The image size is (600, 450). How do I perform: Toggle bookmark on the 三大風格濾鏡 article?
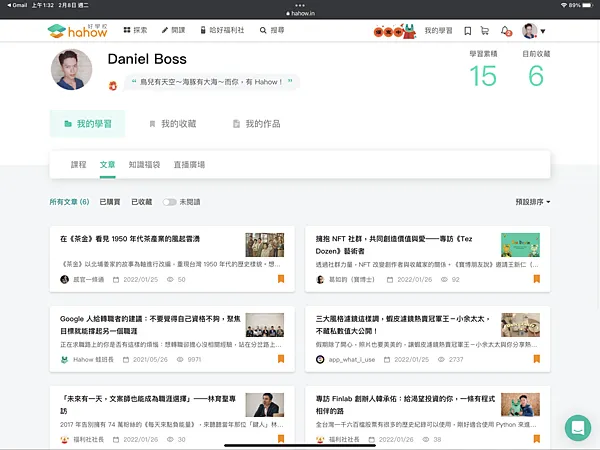pyautogui.click(x=536, y=359)
